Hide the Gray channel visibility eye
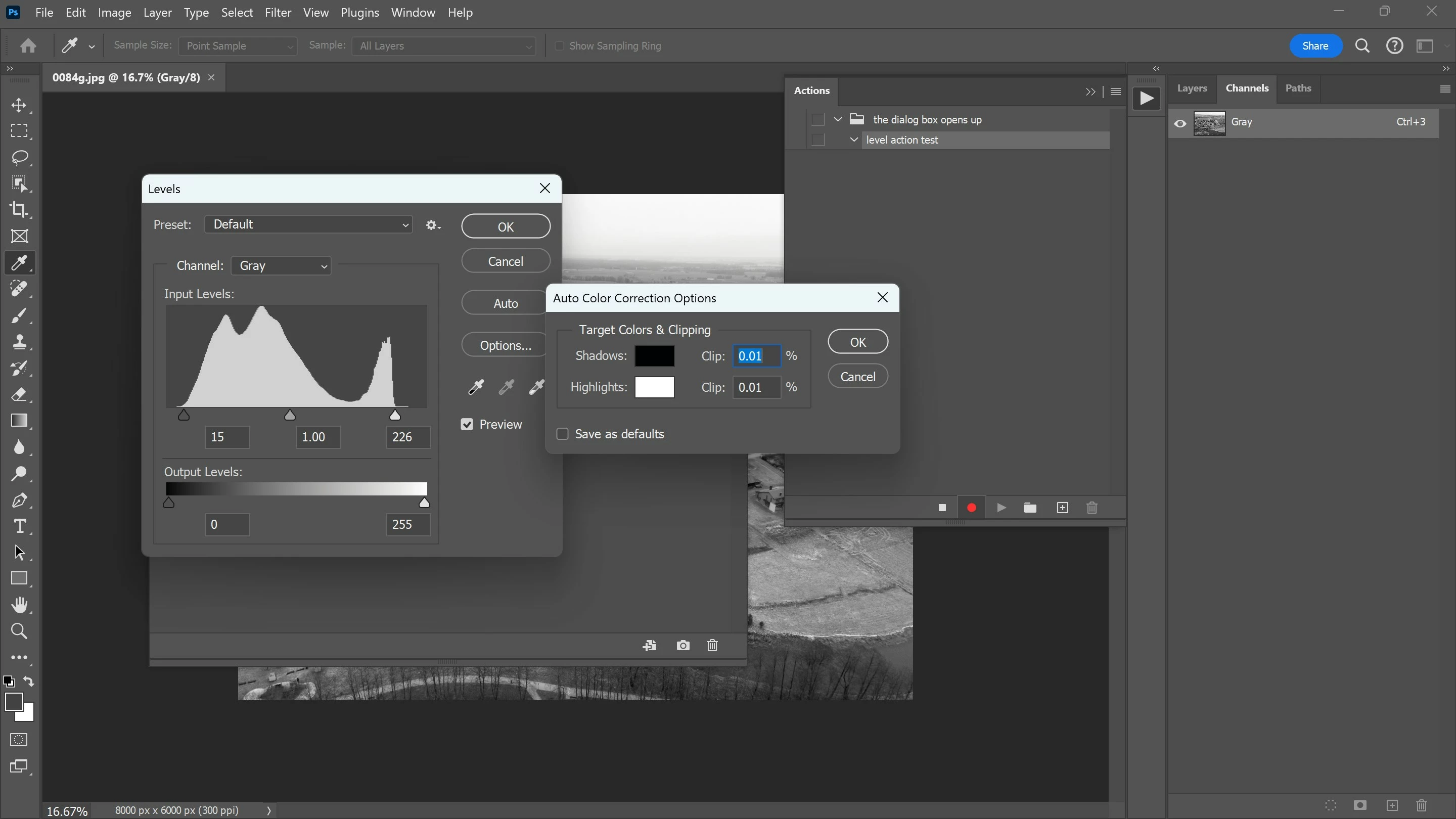Screen dimensions: 1456x819 click(1180, 123)
